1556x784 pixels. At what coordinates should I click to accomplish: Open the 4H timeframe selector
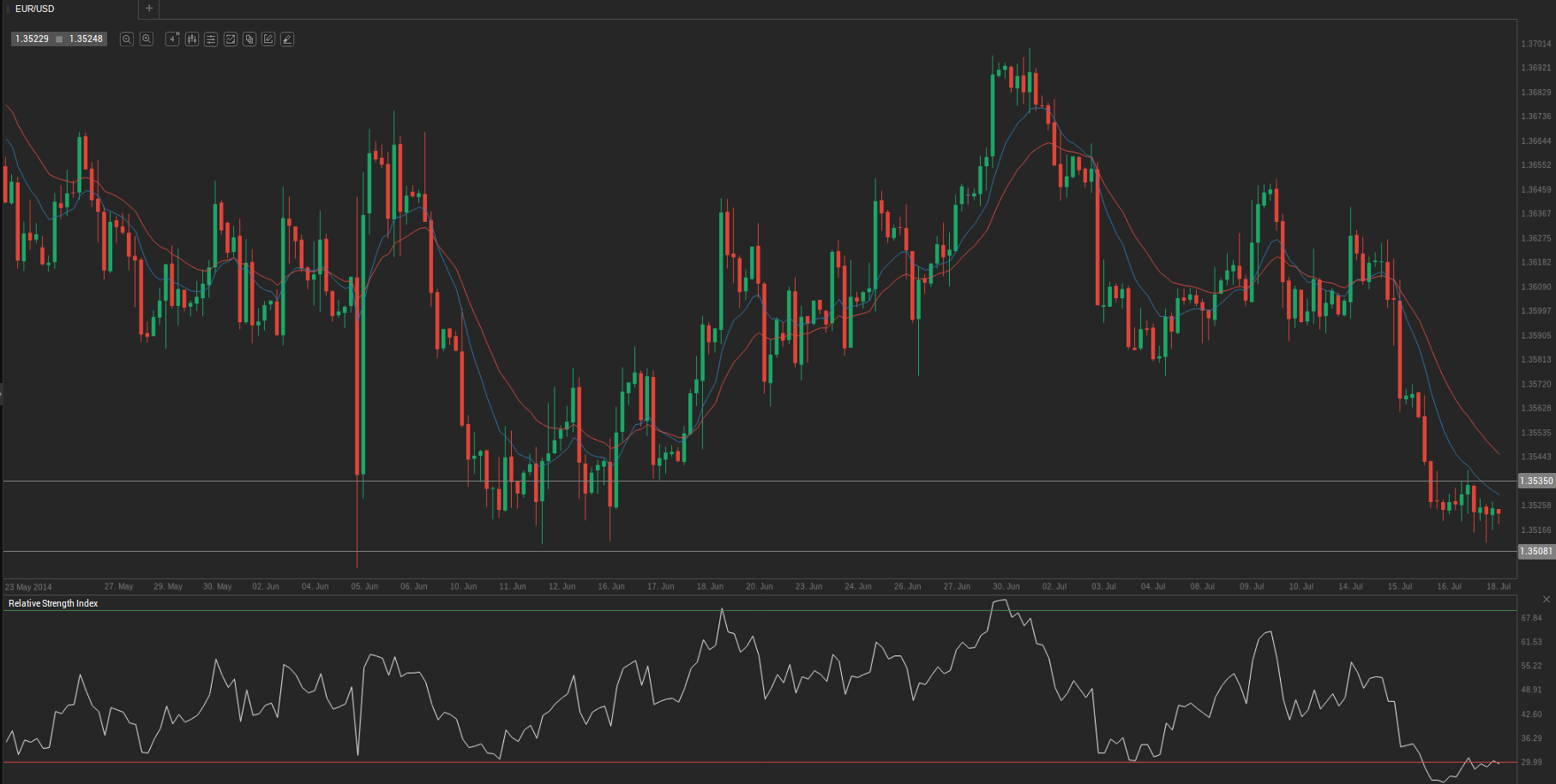coord(172,39)
